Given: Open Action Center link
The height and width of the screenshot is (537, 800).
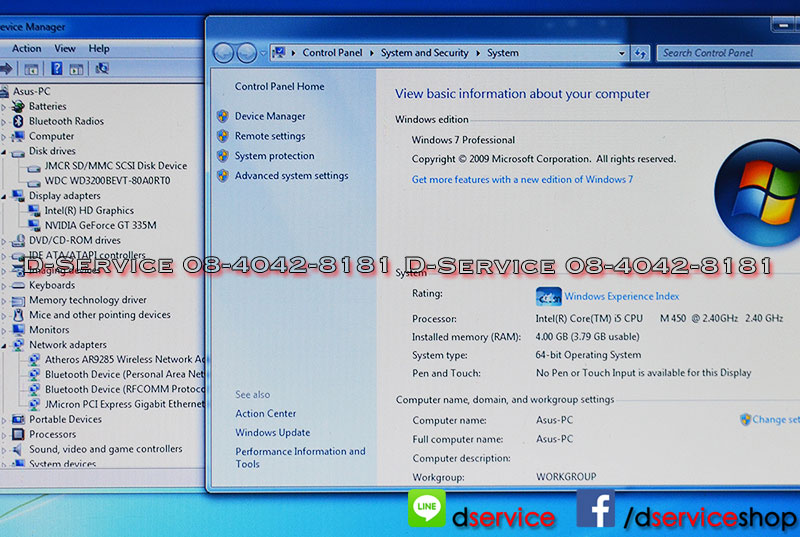Looking at the screenshot, I should click(265, 414).
